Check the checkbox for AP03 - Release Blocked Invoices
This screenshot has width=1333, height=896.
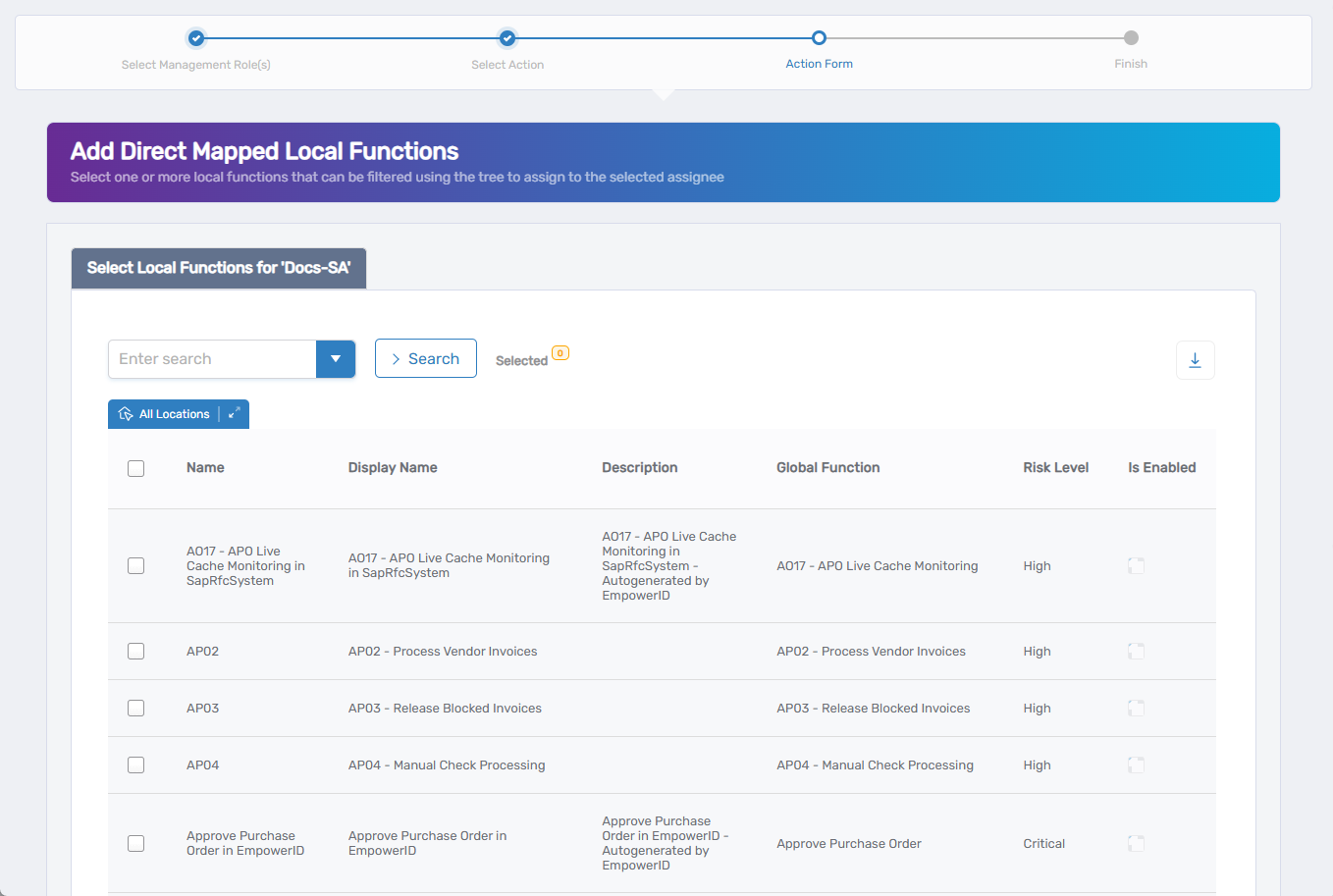tap(135, 708)
